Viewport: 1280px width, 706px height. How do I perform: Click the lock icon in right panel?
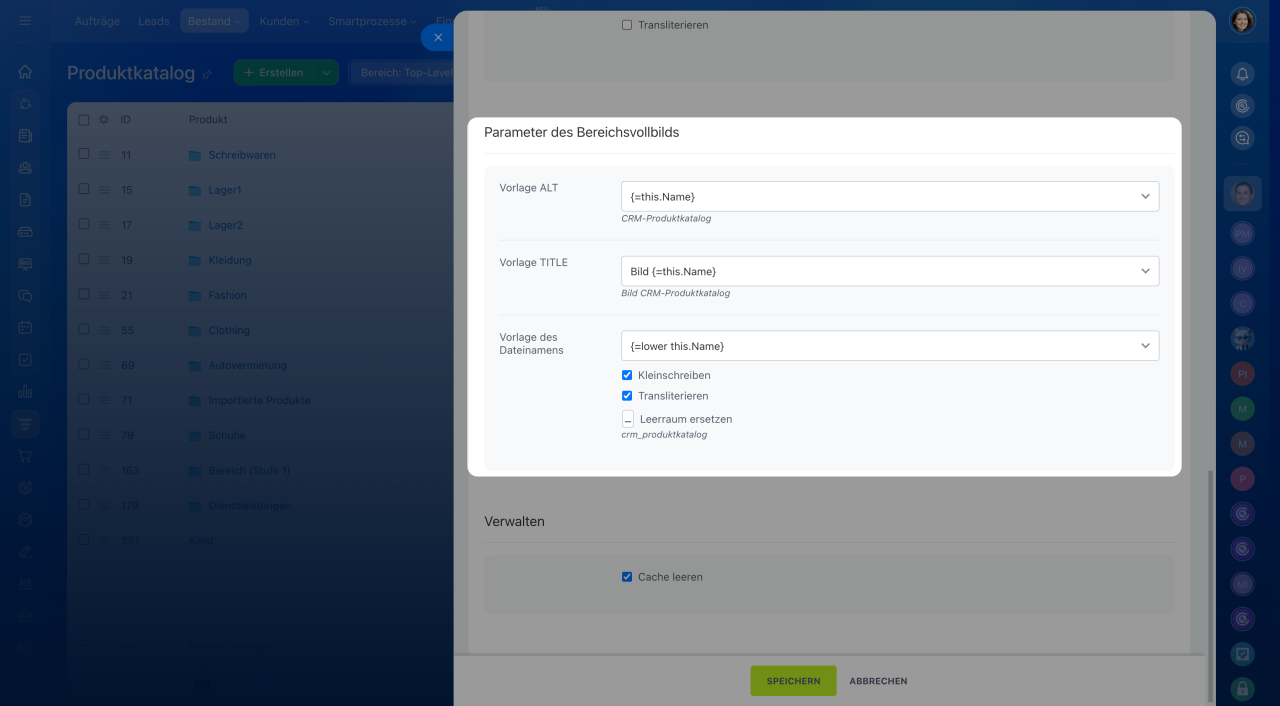(x=1242, y=688)
